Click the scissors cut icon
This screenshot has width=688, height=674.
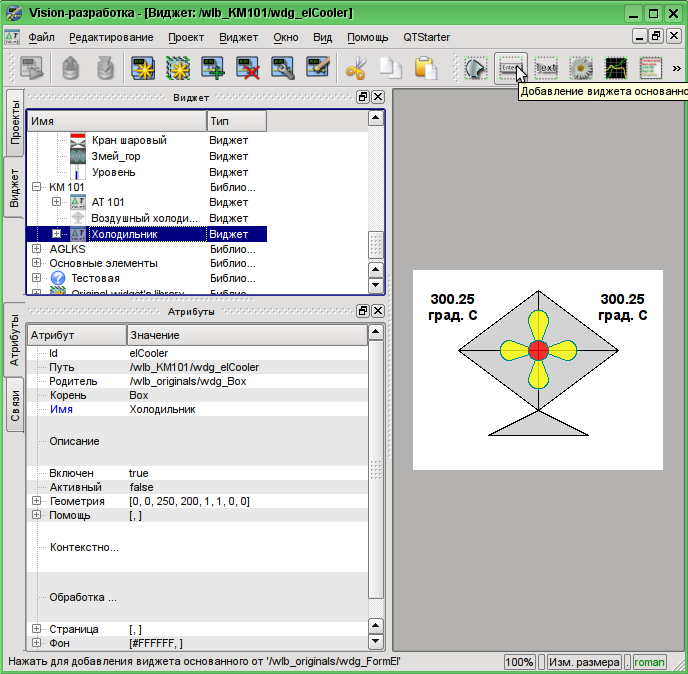click(x=355, y=68)
